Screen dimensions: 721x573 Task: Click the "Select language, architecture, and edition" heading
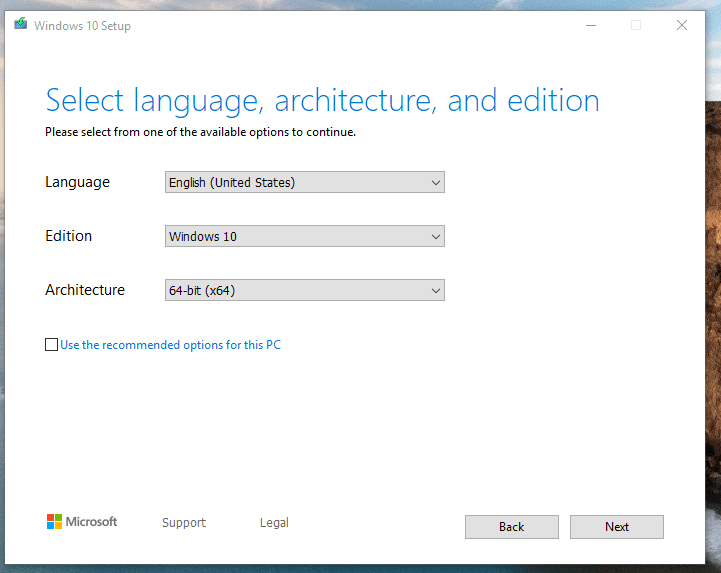[322, 100]
